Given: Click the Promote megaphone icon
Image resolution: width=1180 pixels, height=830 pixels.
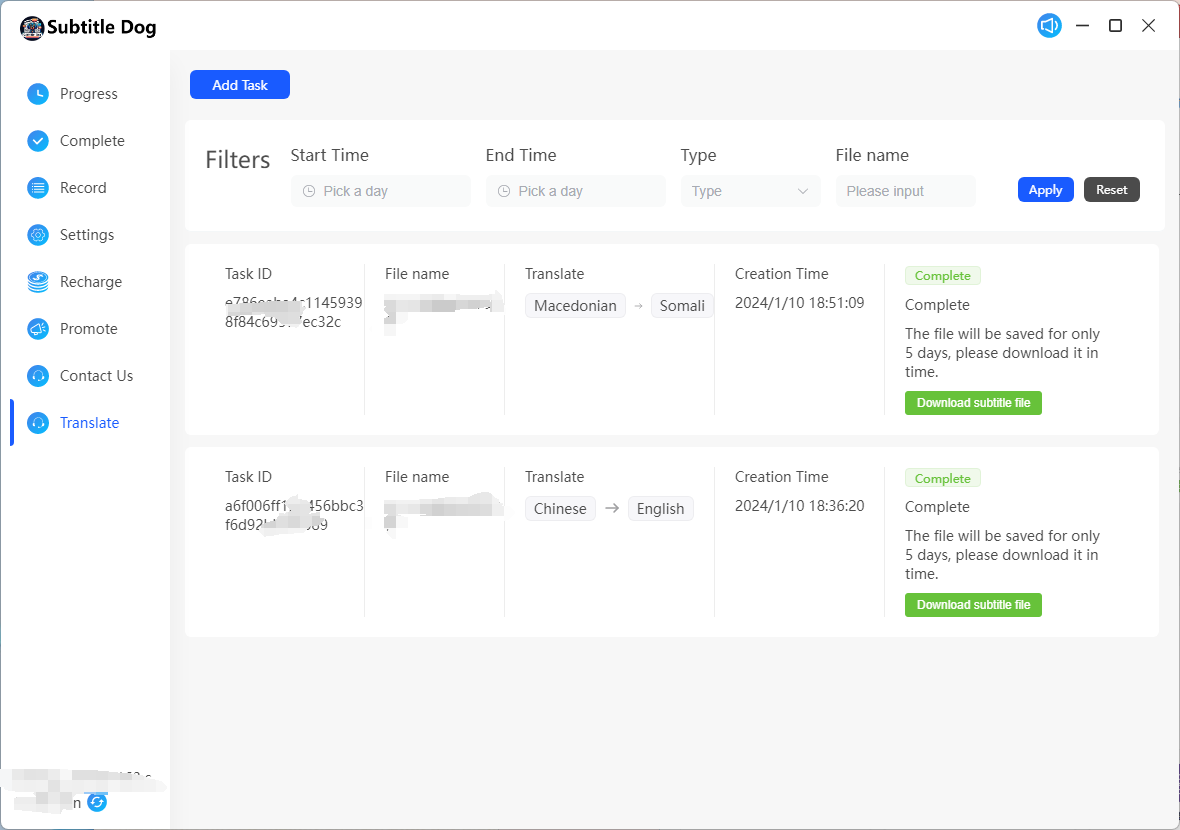Looking at the screenshot, I should tap(38, 329).
